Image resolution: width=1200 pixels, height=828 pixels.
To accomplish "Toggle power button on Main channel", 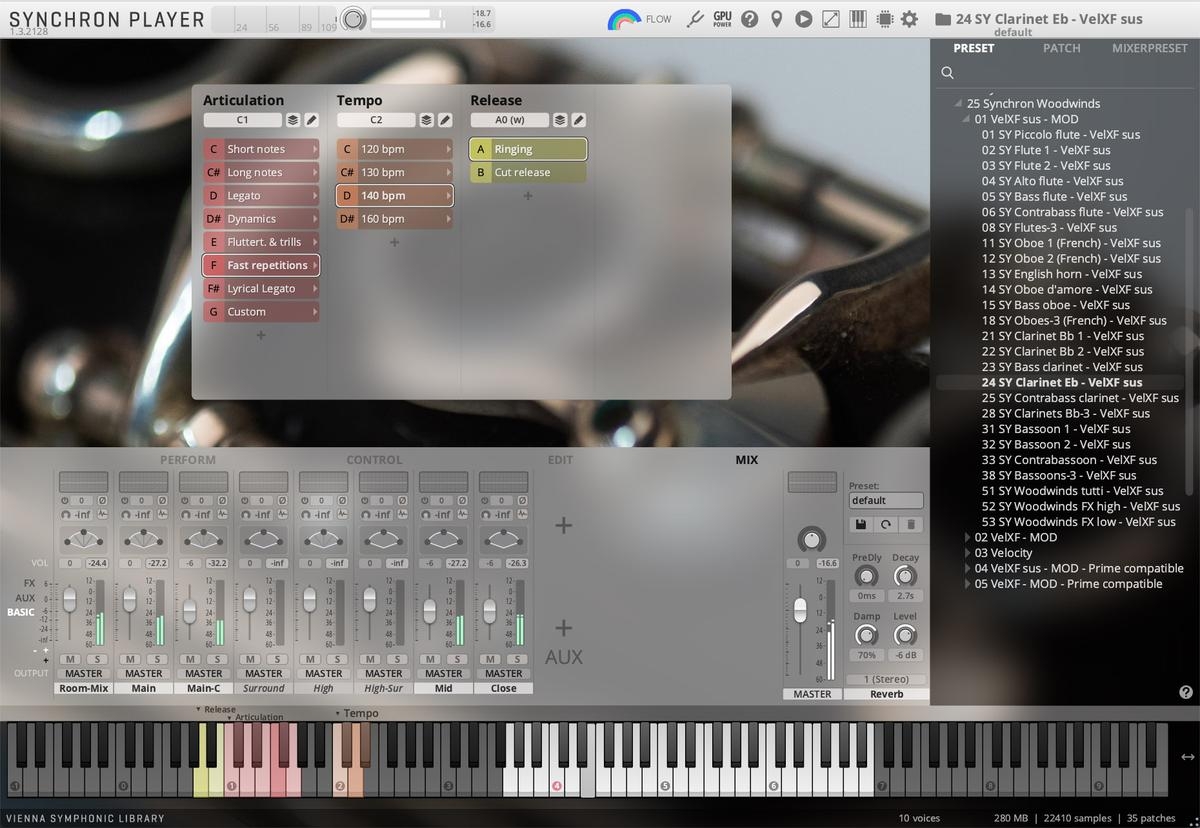I will 125,500.
